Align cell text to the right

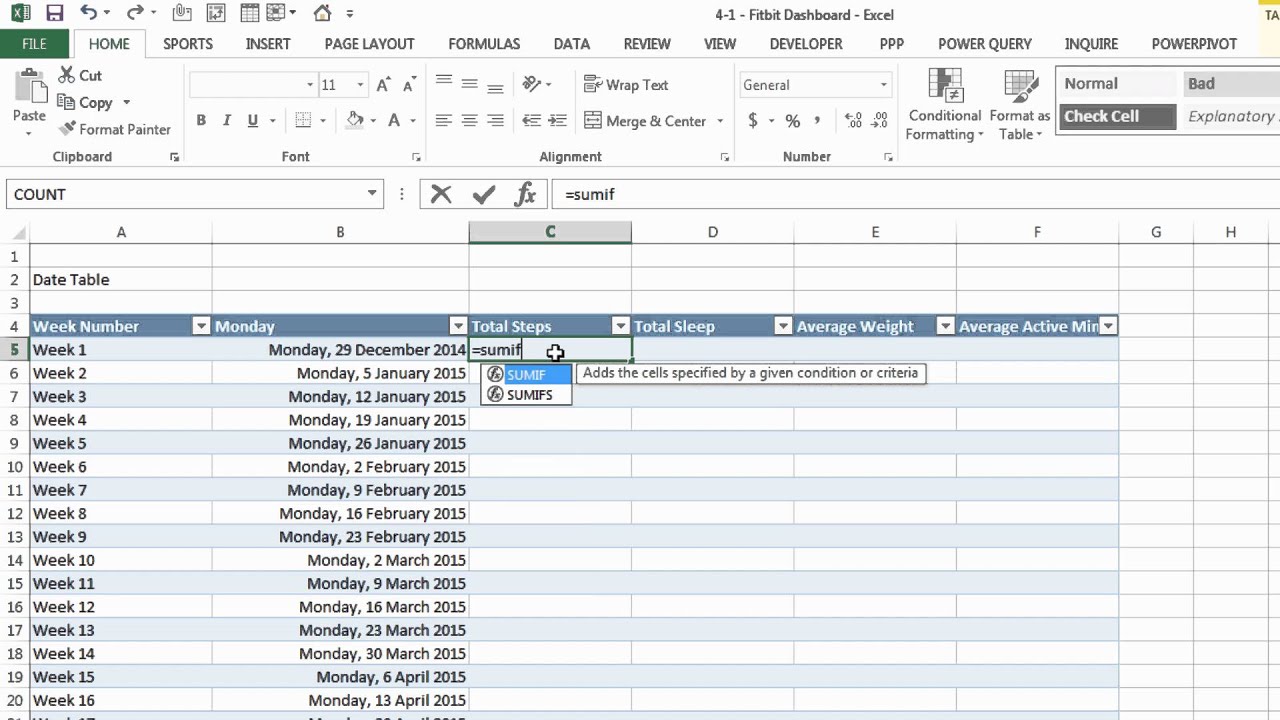[x=495, y=121]
